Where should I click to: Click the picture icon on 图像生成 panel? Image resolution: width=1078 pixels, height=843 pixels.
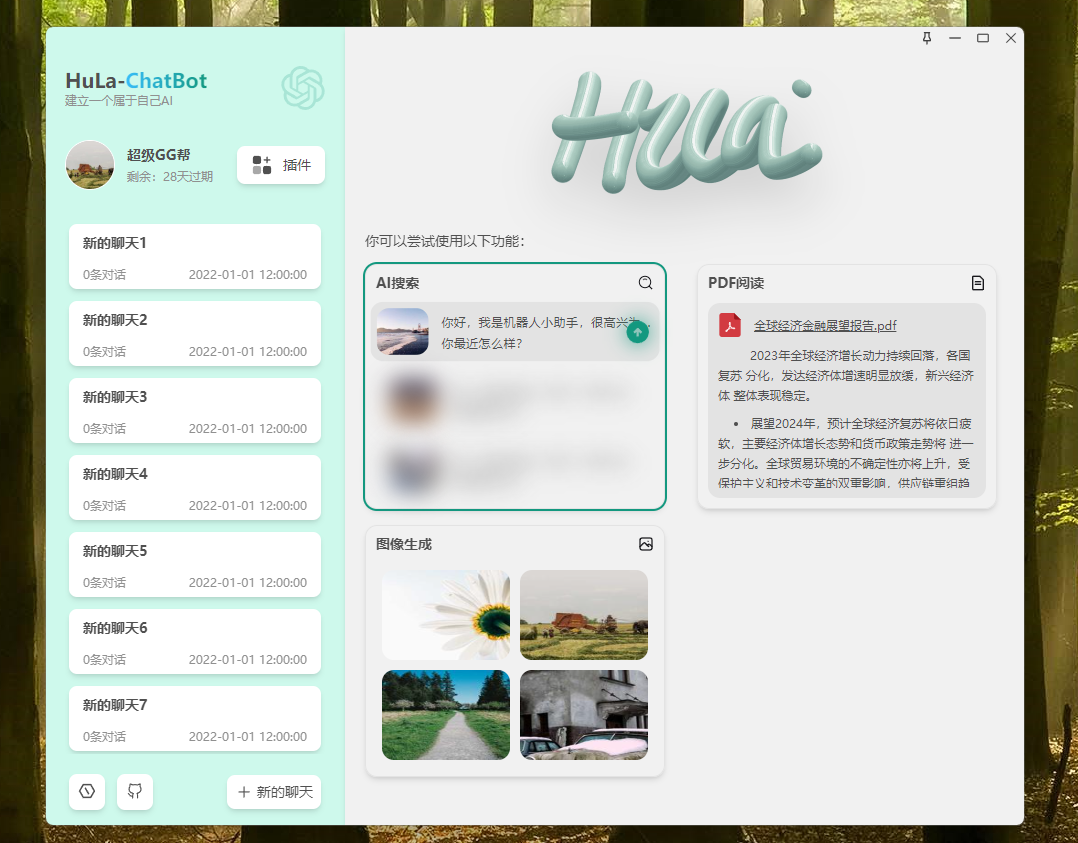646,544
